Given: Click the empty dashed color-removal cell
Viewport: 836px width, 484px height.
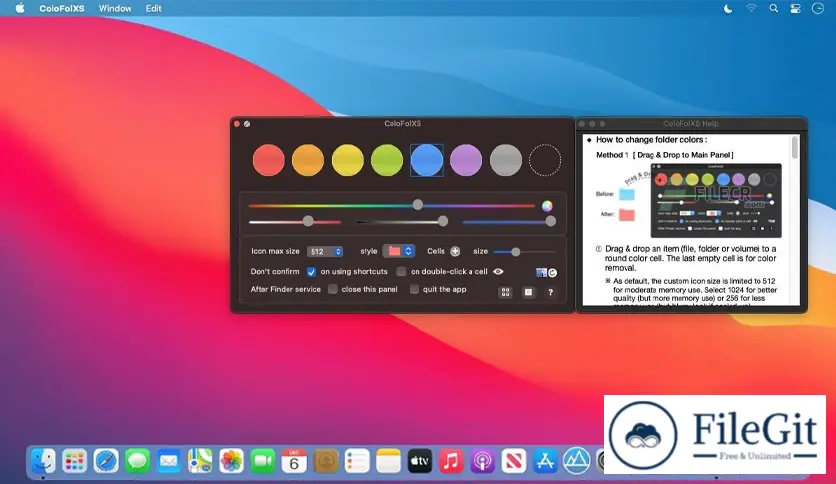Looking at the screenshot, I should [545, 160].
